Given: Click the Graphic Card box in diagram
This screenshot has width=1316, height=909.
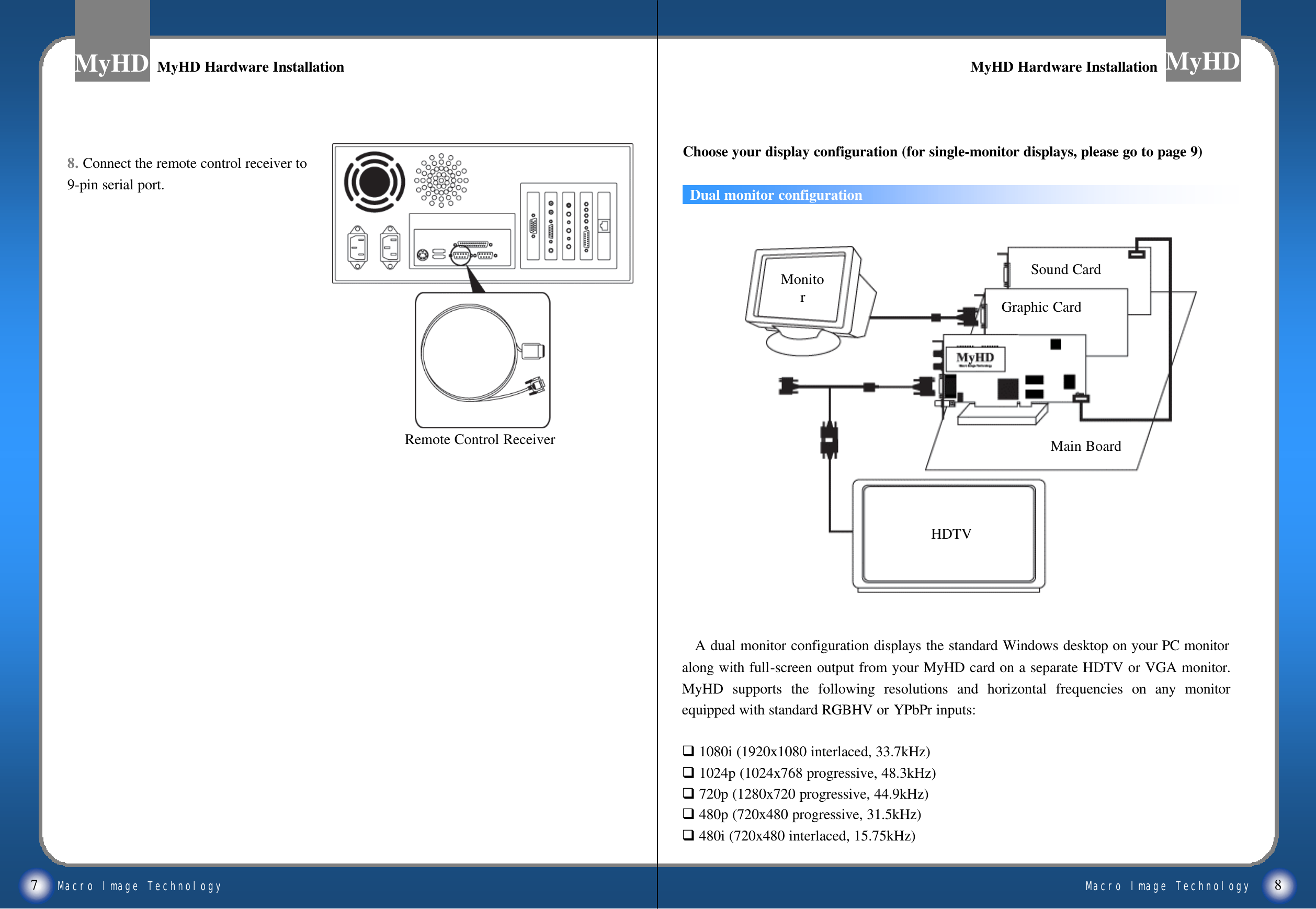Looking at the screenshot, I should coord(1041,307).
